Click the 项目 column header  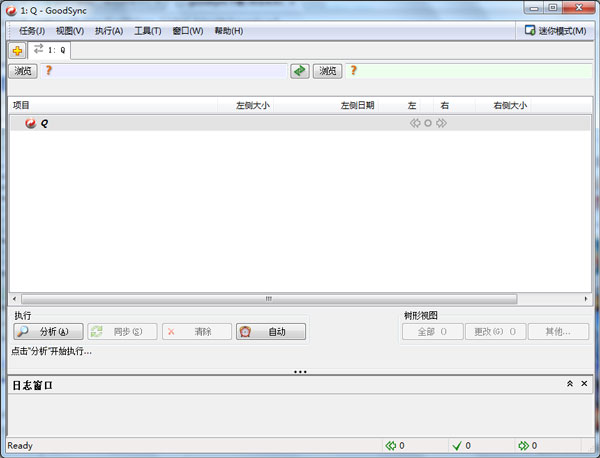click(113, 105)
